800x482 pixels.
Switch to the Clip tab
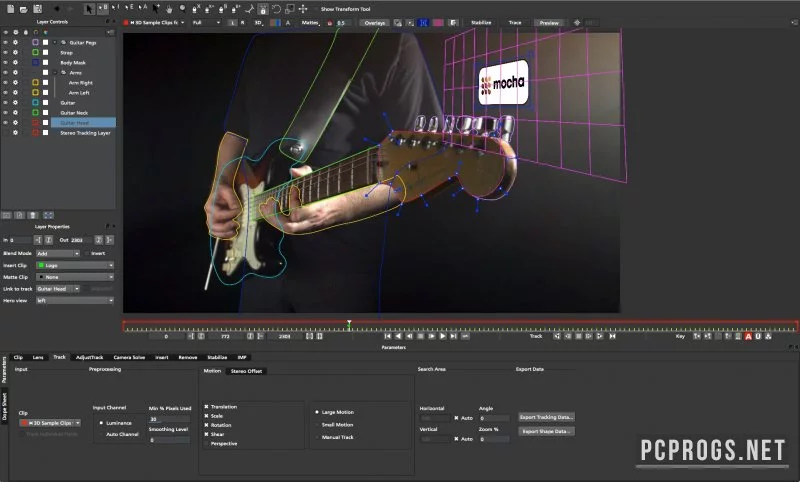[18, 357]
